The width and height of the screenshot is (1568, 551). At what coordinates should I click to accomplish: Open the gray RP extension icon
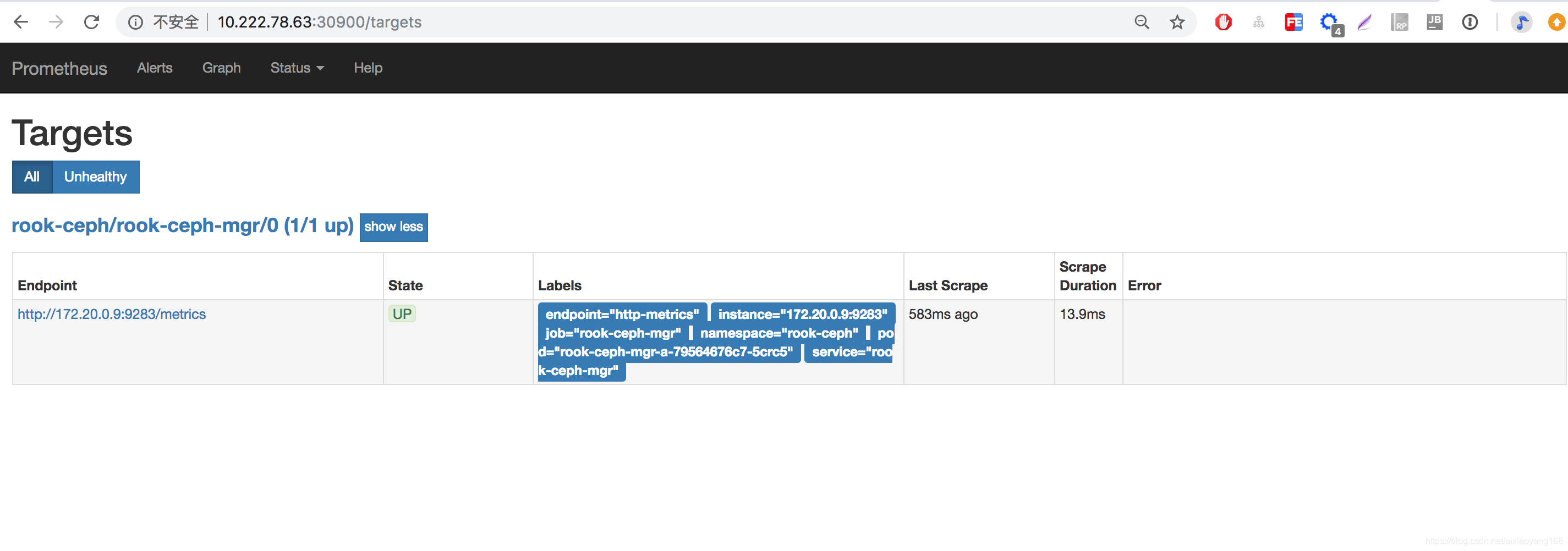(1400, 23)
